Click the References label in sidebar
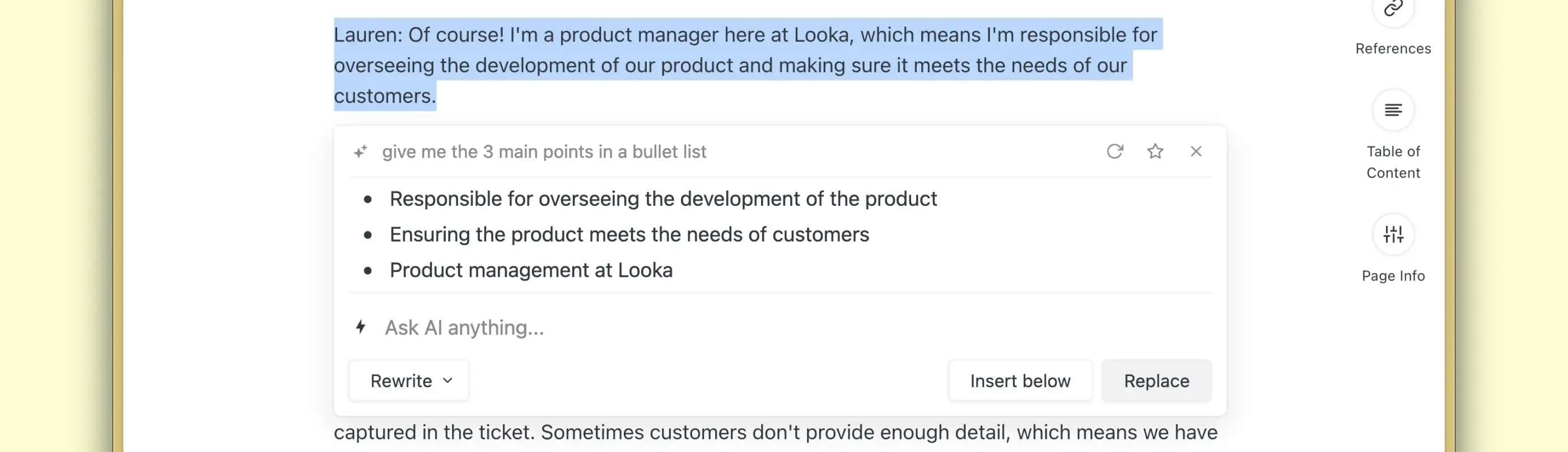The image size is (1568, 452). [1393, 49]
